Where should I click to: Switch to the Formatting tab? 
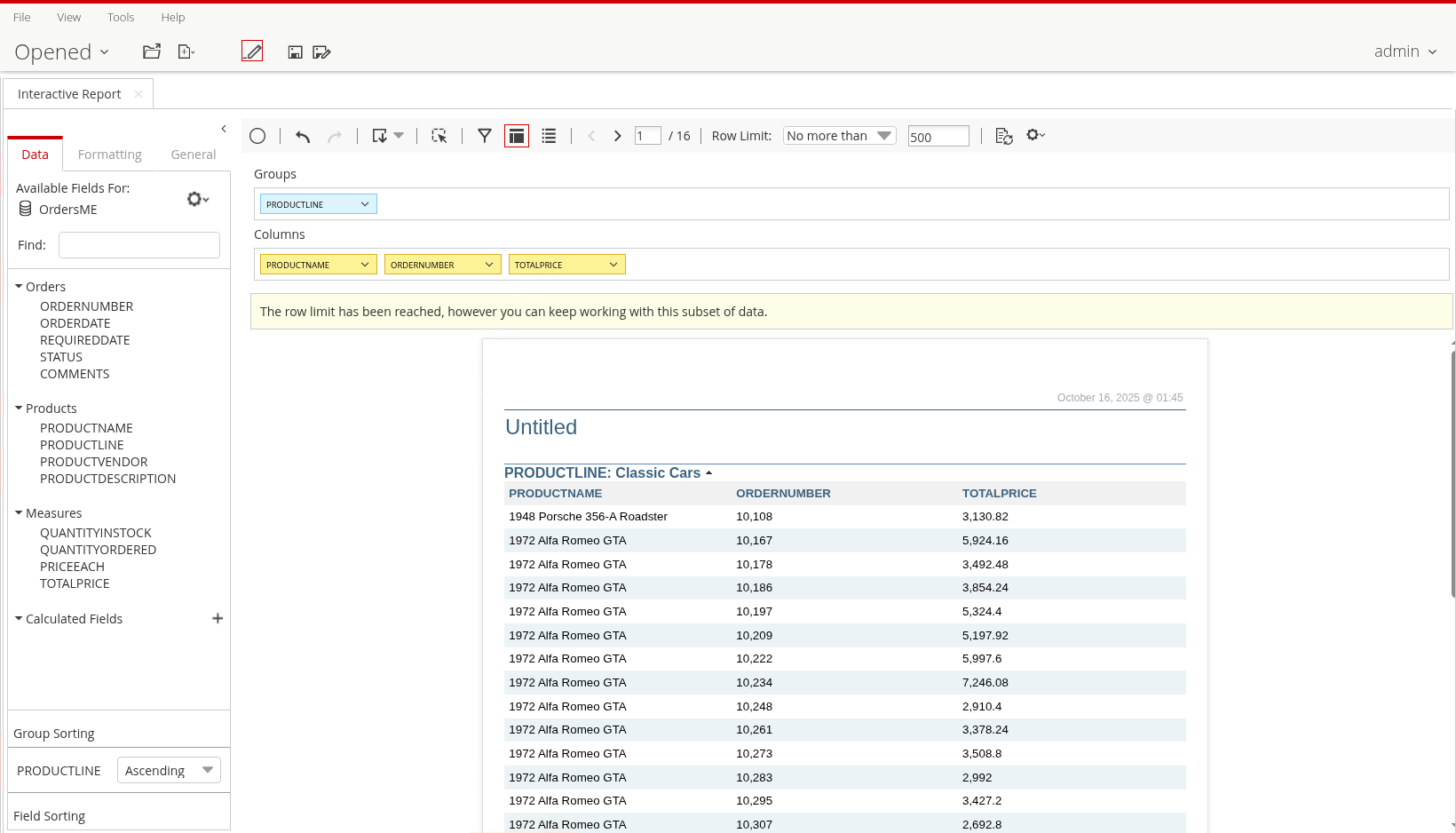click(109, 155)
